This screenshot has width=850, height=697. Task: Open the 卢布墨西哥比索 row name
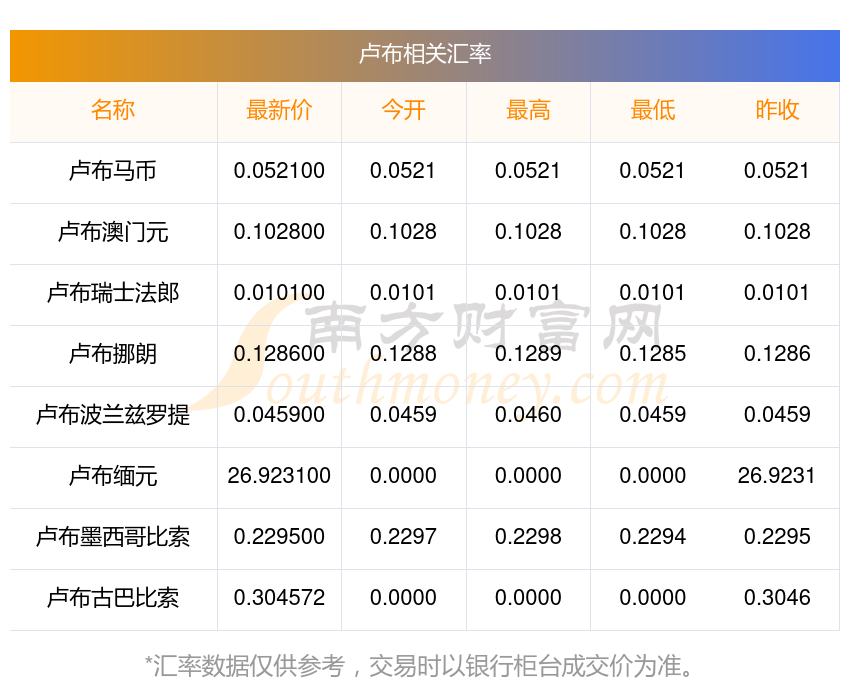113,537
